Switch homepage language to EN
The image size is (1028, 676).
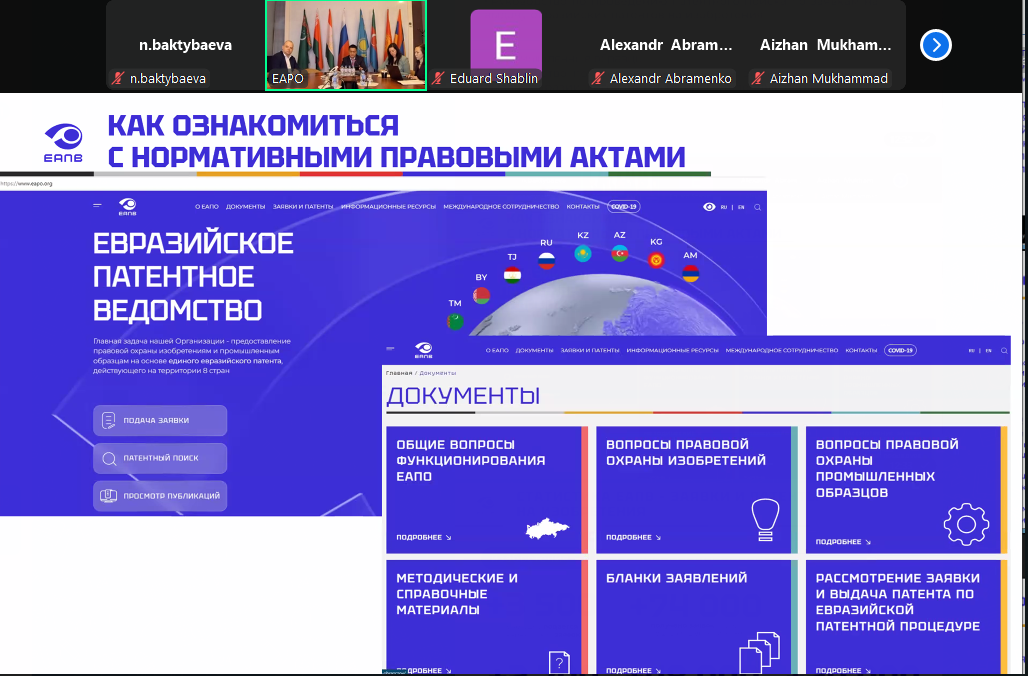[x=741, y=207]
